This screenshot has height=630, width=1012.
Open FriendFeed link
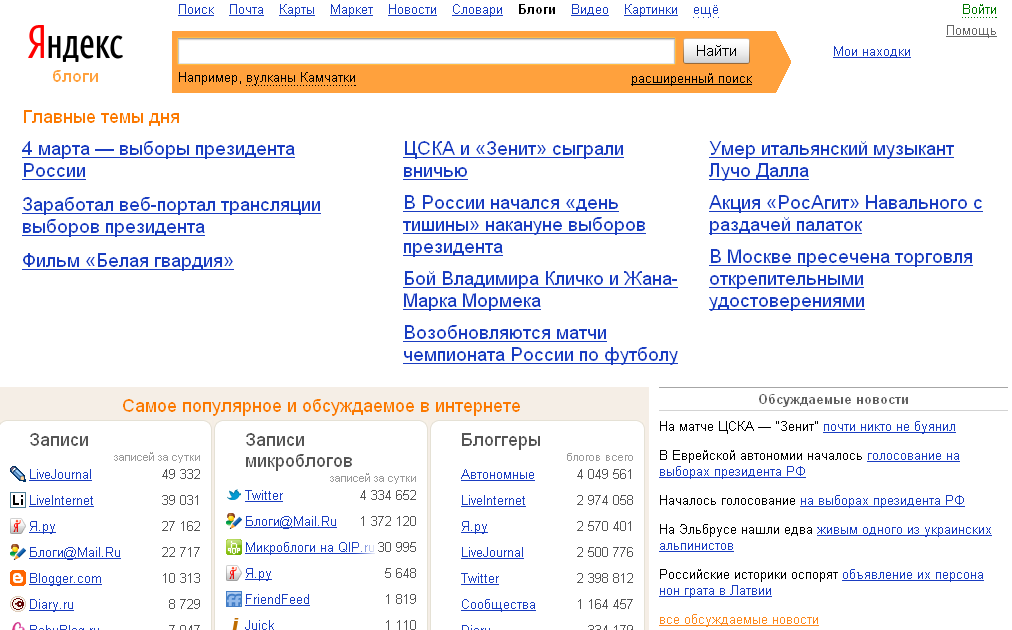click(278, 599)
